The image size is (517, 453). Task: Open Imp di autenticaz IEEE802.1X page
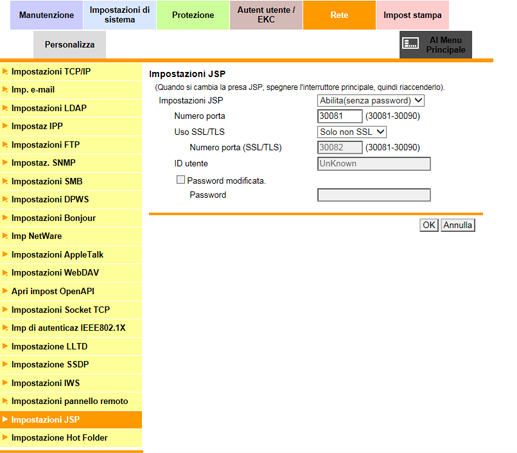[x=71, y=328]
